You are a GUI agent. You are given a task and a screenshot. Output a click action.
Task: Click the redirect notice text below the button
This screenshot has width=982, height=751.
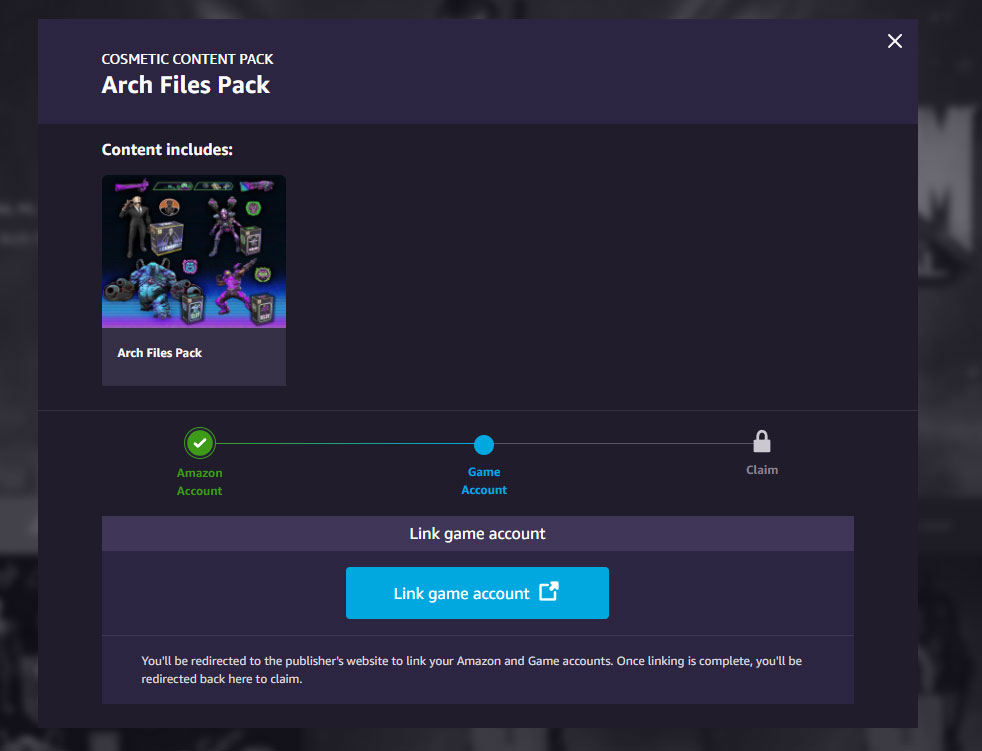(x=472, y=670)
